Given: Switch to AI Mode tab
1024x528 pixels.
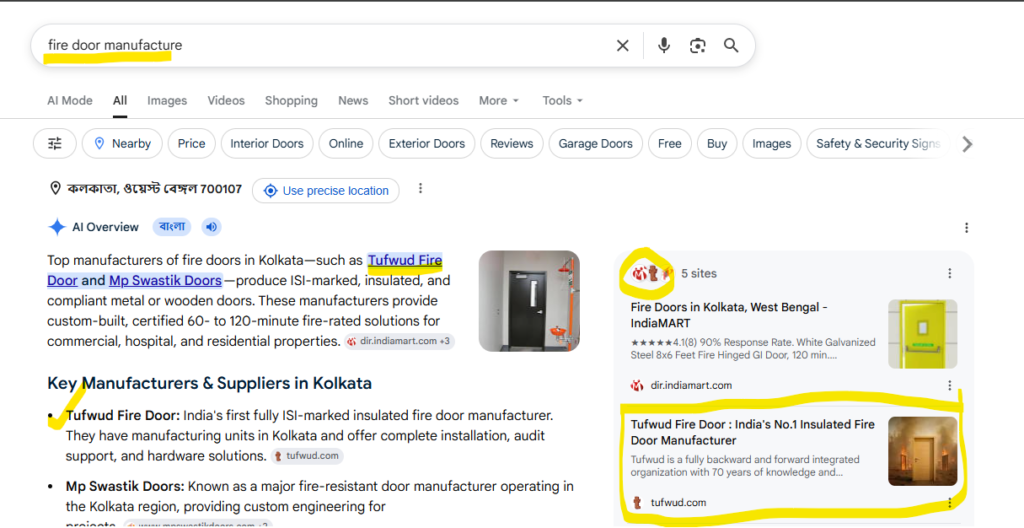Looking at the screenshot, I should pyautogui.click(x=70, y=101).
